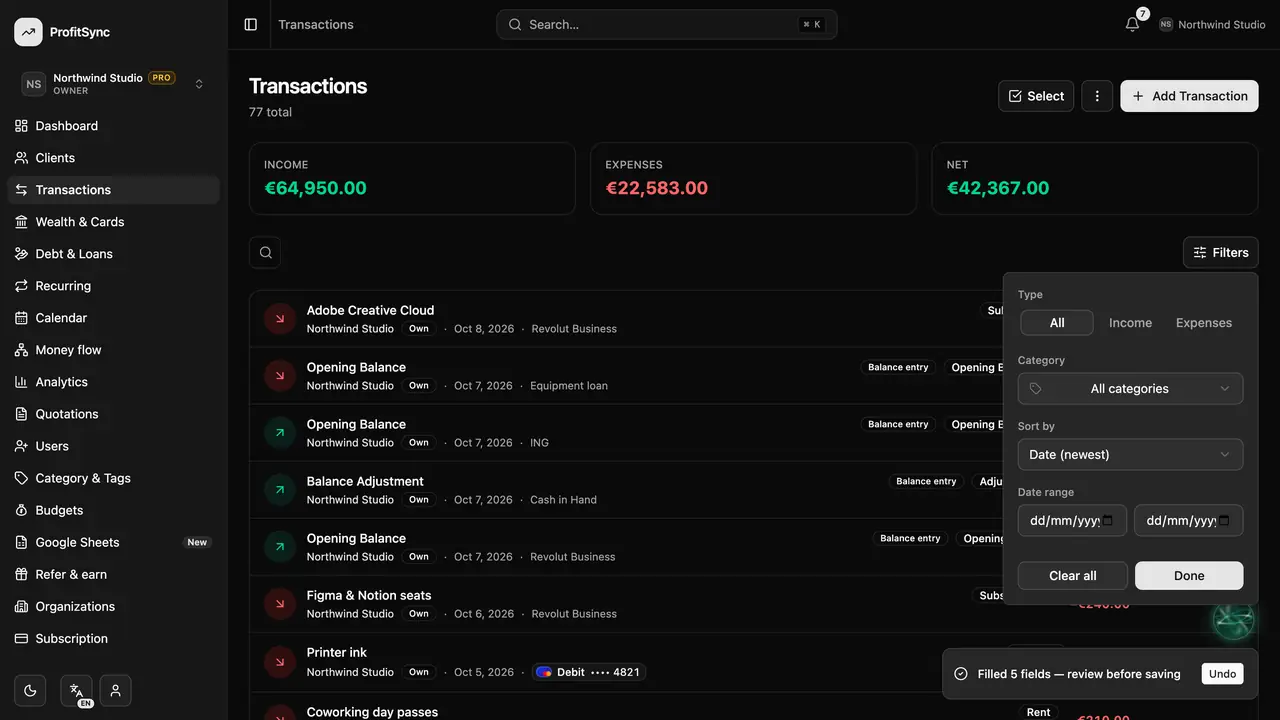Open the Sort by Date (newest) dropdown
The image size is (1280, 720).
click(x=1130, y=455)
